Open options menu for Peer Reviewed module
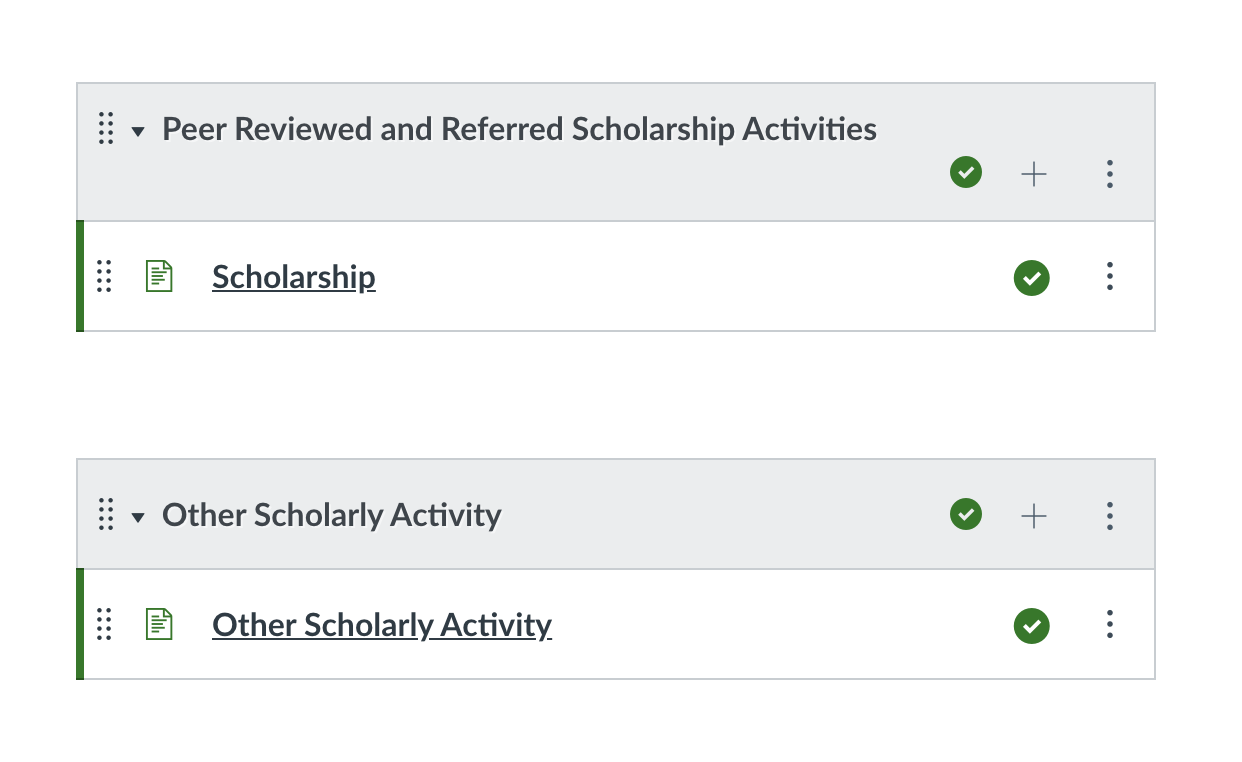The width and height of the screenshot is (1242, 762). click(x=1109, y=174)
